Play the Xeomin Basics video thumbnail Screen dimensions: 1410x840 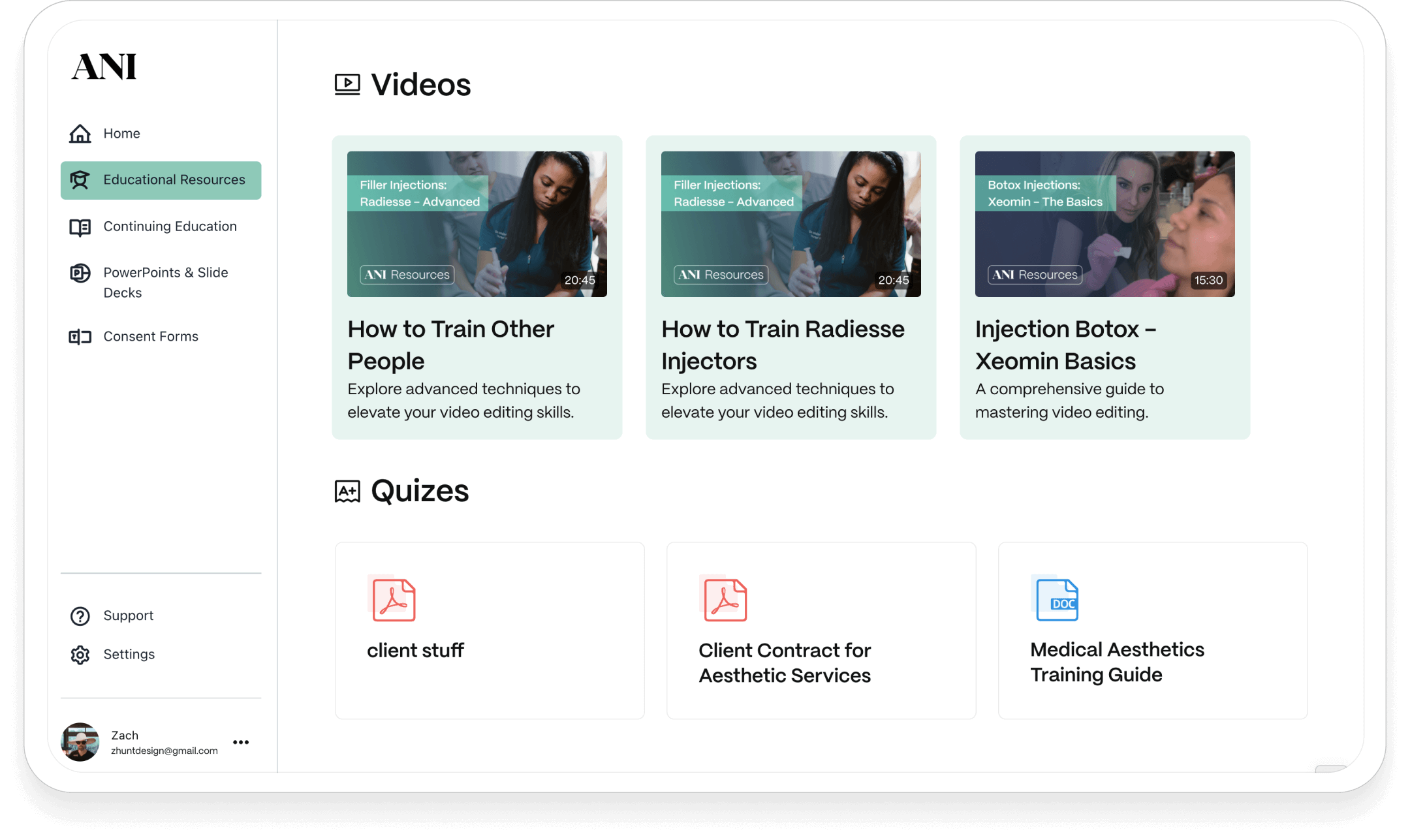pyautogui.click(x=1104, y=224)
